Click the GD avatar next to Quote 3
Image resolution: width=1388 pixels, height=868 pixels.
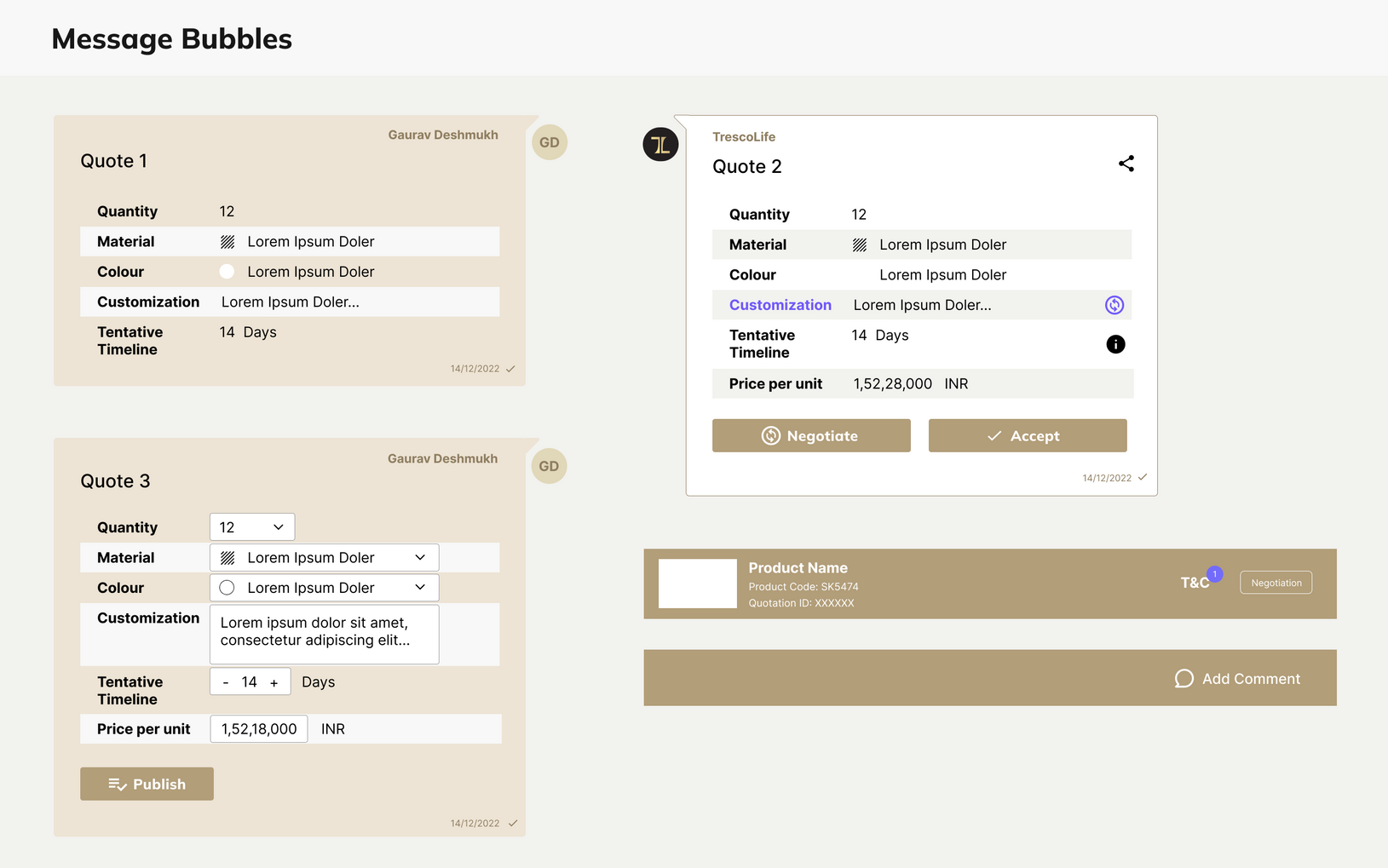coord(550,466)
